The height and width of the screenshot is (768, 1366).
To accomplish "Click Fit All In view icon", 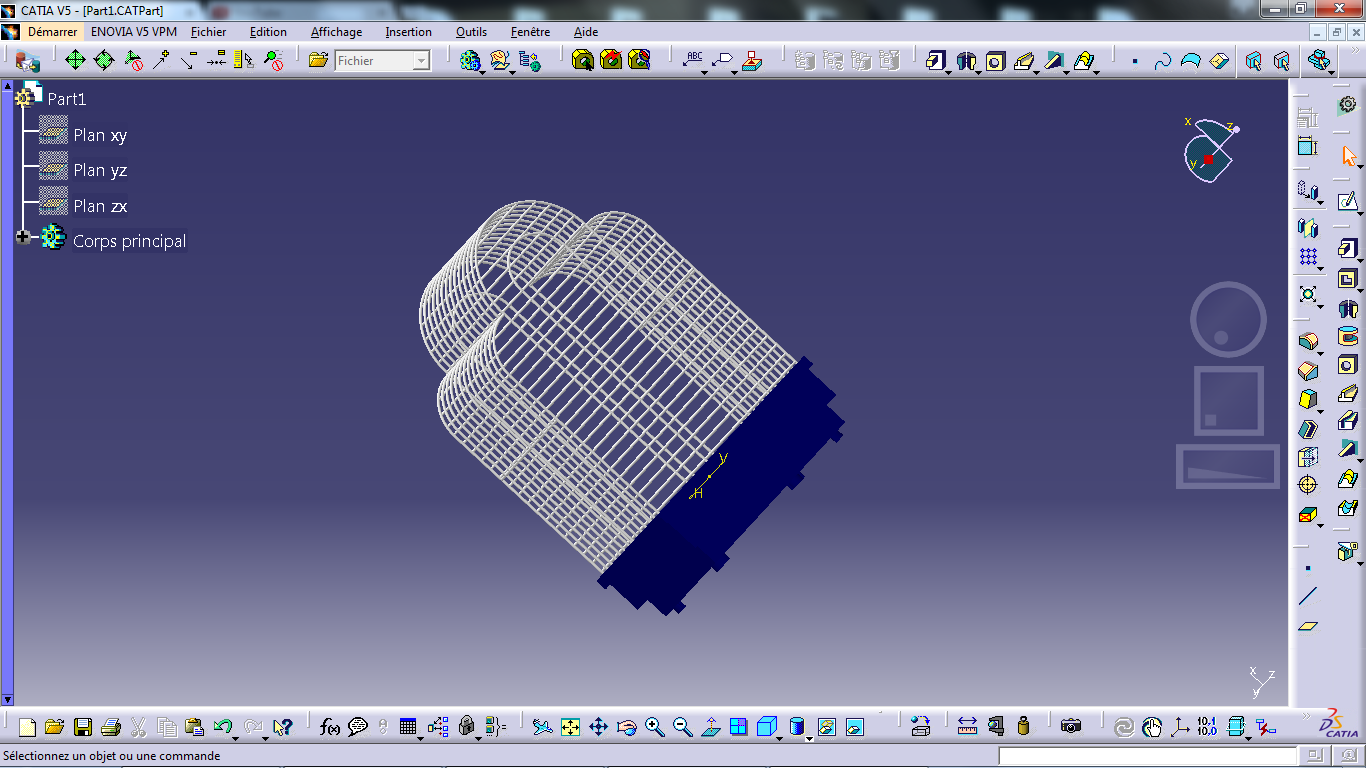I will click(x=570, y=727).
